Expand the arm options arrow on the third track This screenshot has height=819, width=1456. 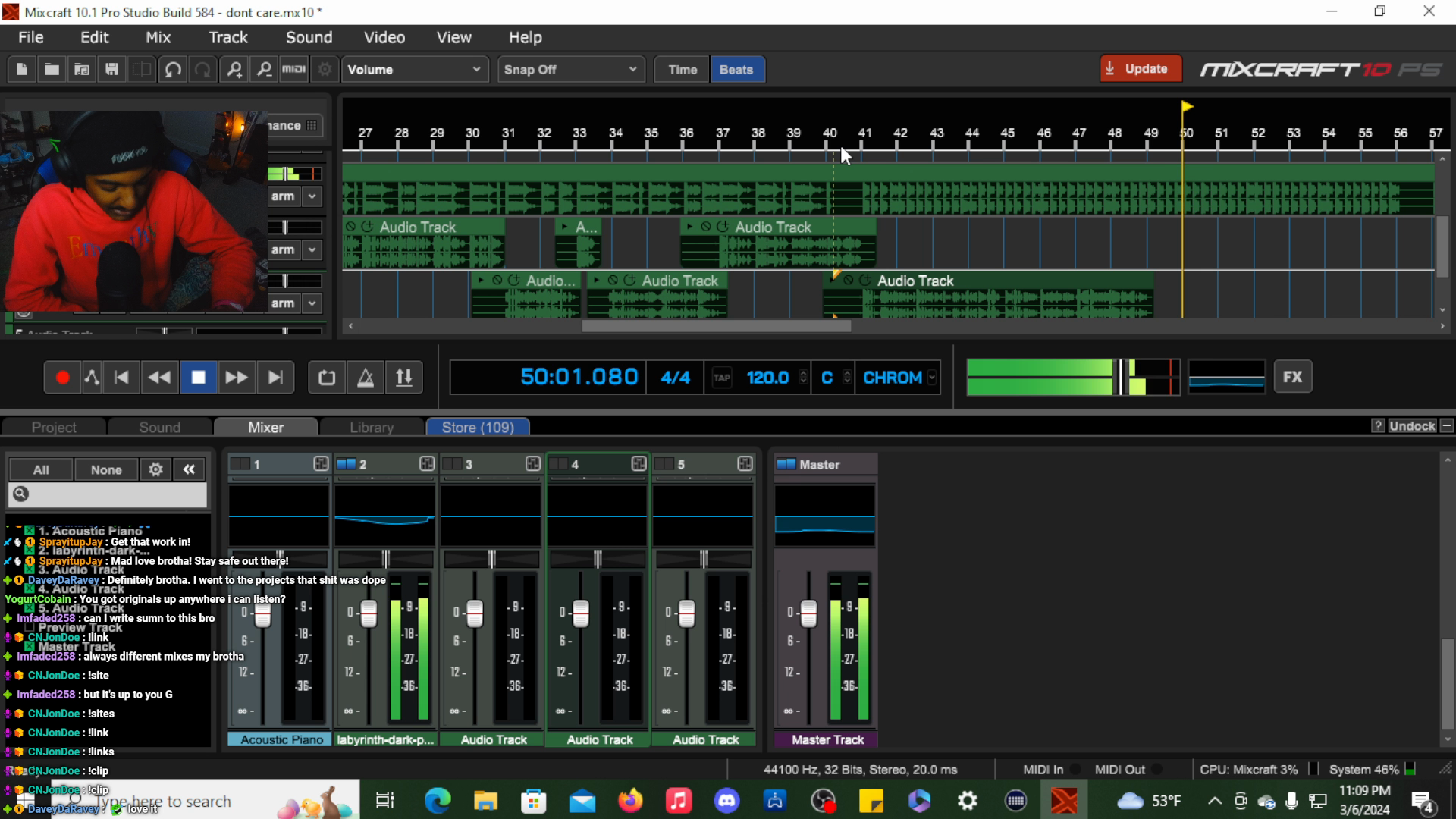[312, 303]
